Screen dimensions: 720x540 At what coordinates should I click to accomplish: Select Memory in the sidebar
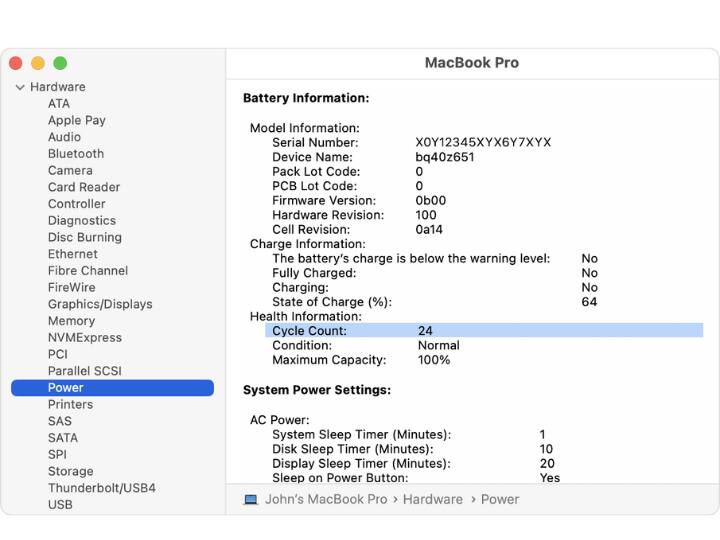tap(71, 321)
